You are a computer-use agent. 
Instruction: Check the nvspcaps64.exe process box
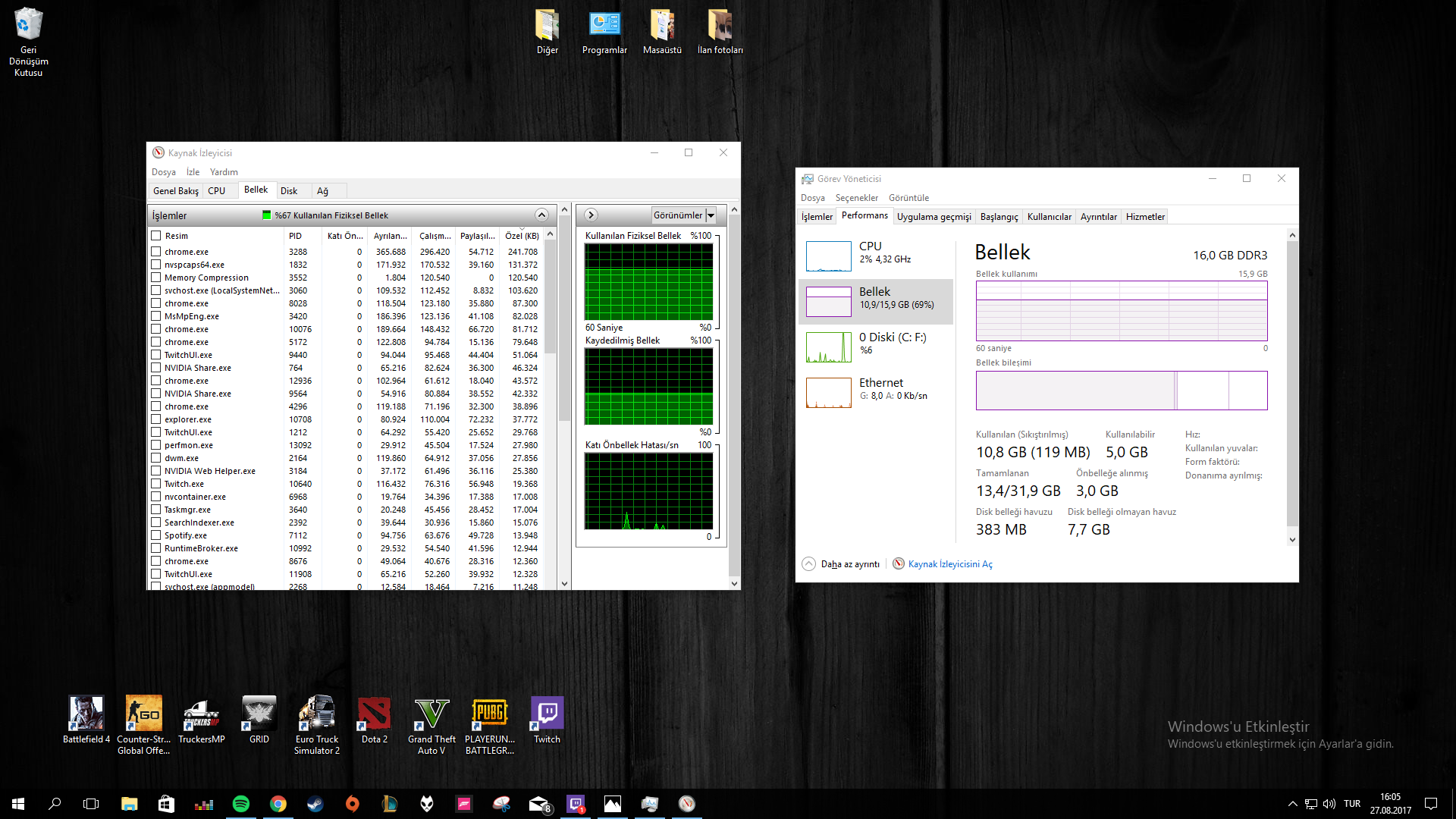tap(156, 265)
